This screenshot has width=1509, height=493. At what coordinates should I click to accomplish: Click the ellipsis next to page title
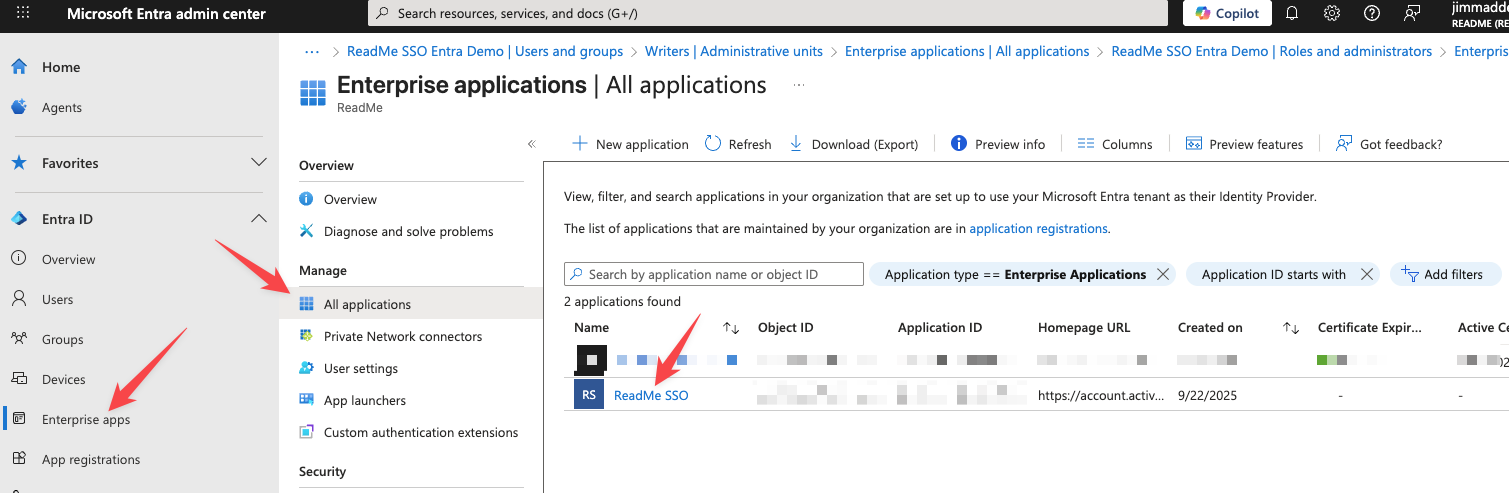pos(799,86)
